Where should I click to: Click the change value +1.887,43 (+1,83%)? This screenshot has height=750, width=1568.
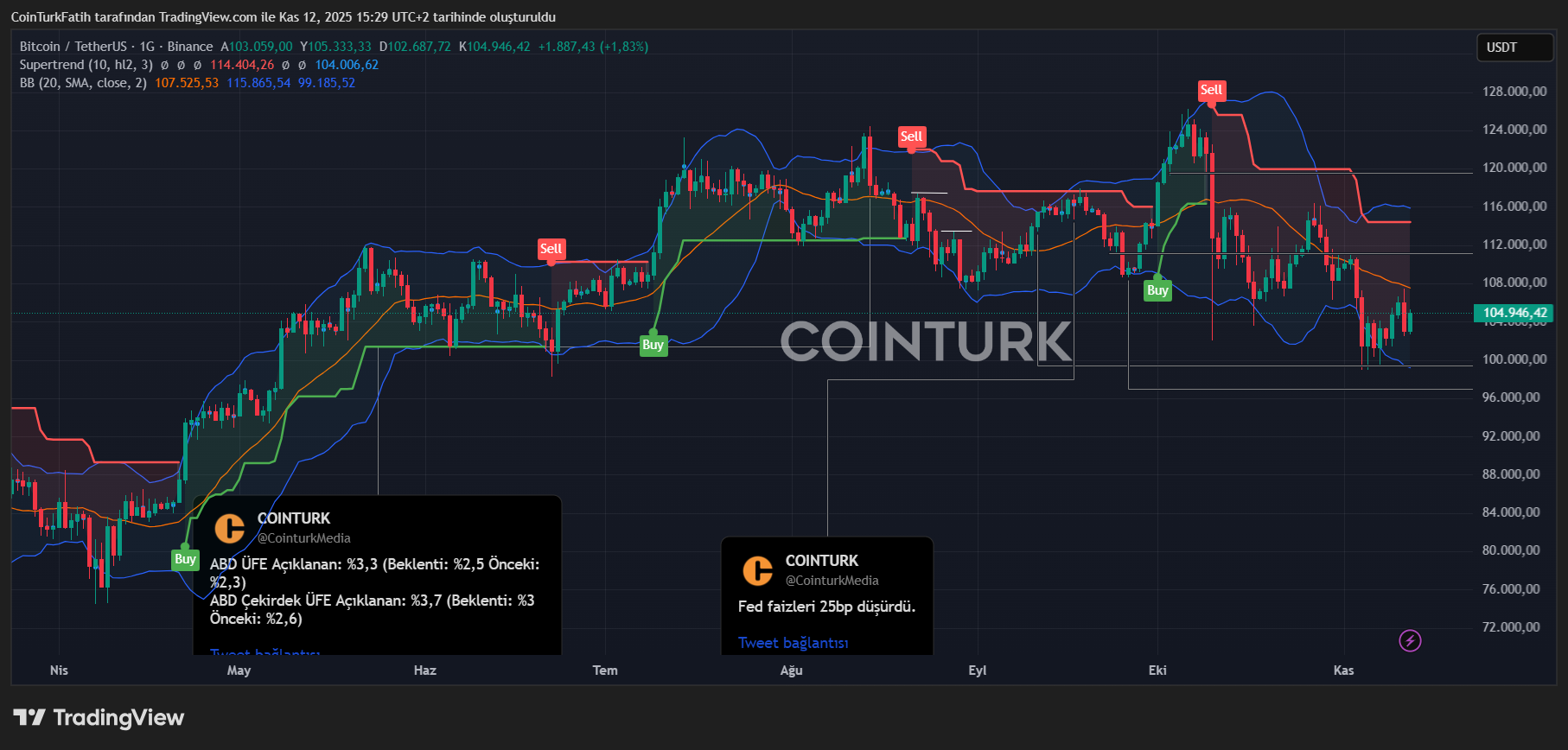[x=593, y=47]
